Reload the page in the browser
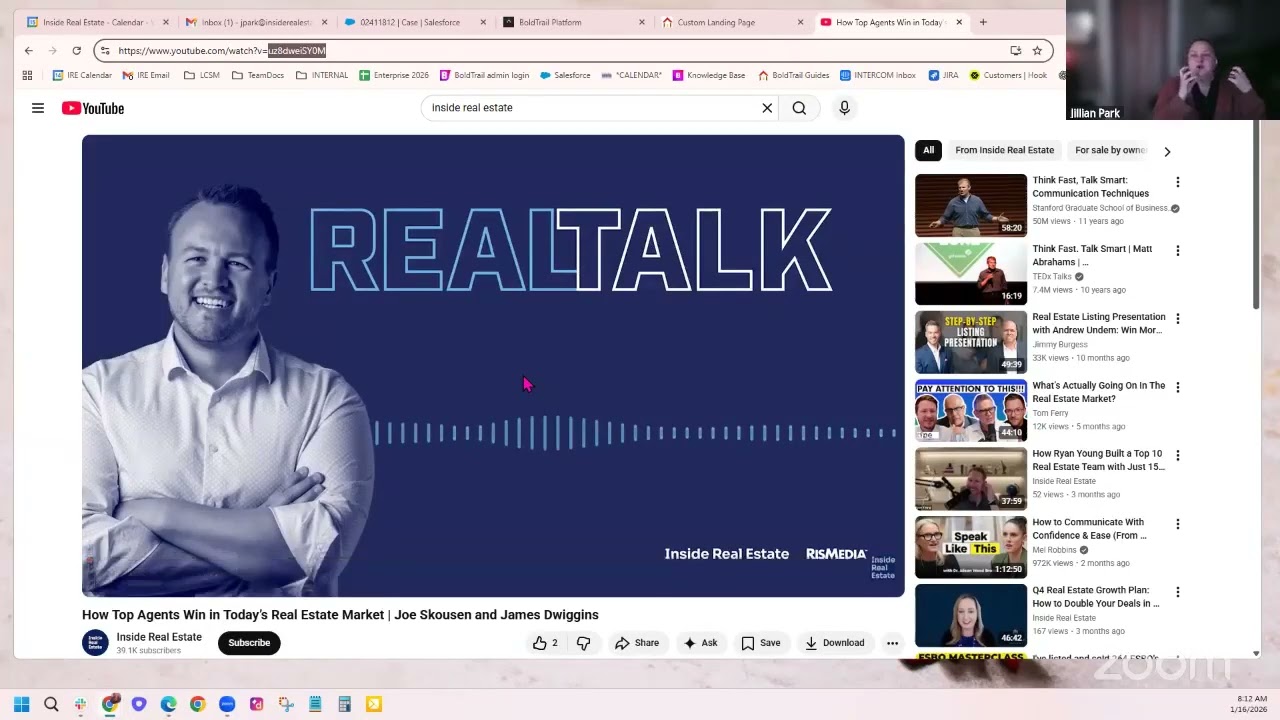This screenshot has width=1280, height=720. click(x=76, y=50)
